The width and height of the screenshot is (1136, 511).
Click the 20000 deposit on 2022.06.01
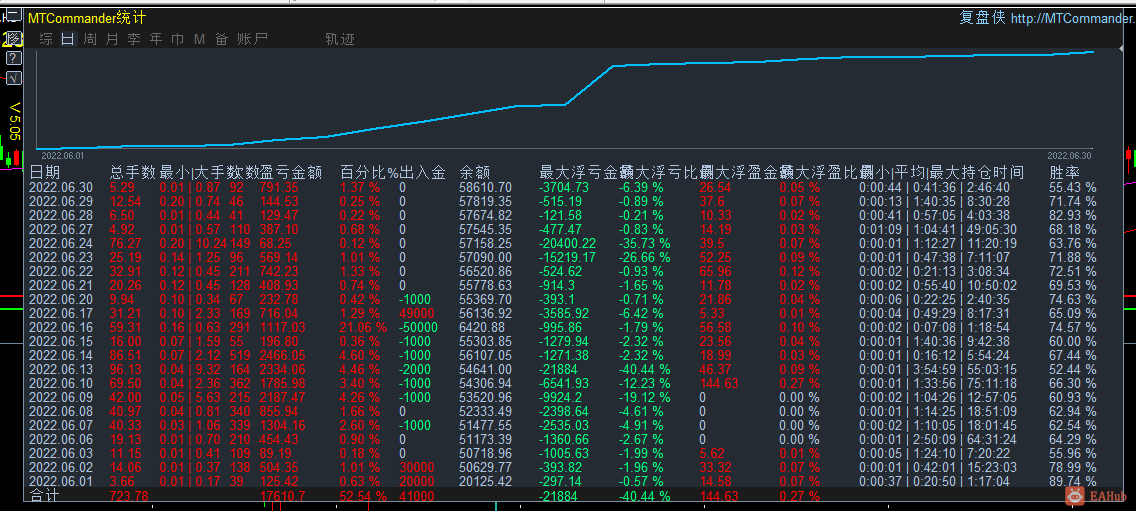click(x=417, y=481)
